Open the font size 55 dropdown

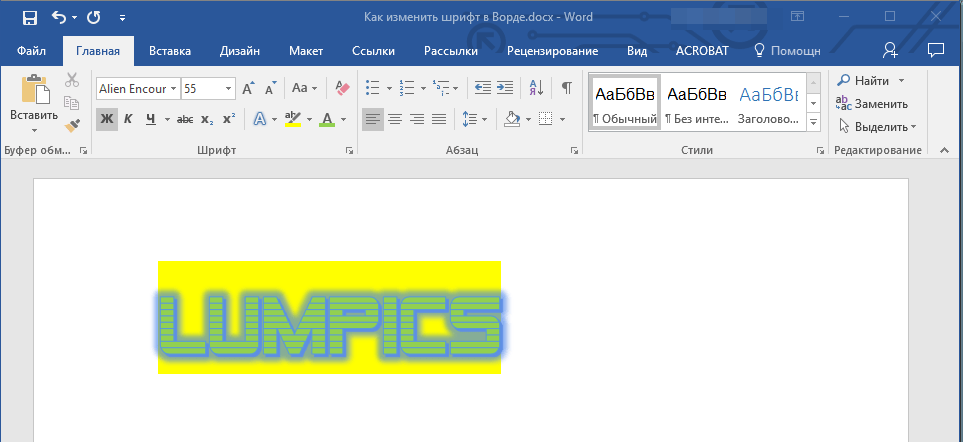pos(229,88)
